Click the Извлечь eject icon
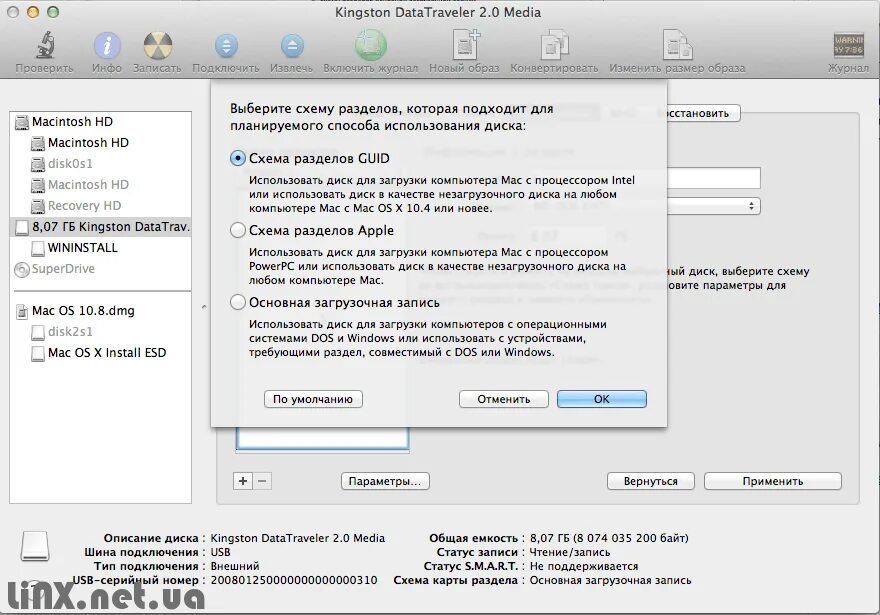This screenshot has width=880, height=615. click(x=292, y=45)
